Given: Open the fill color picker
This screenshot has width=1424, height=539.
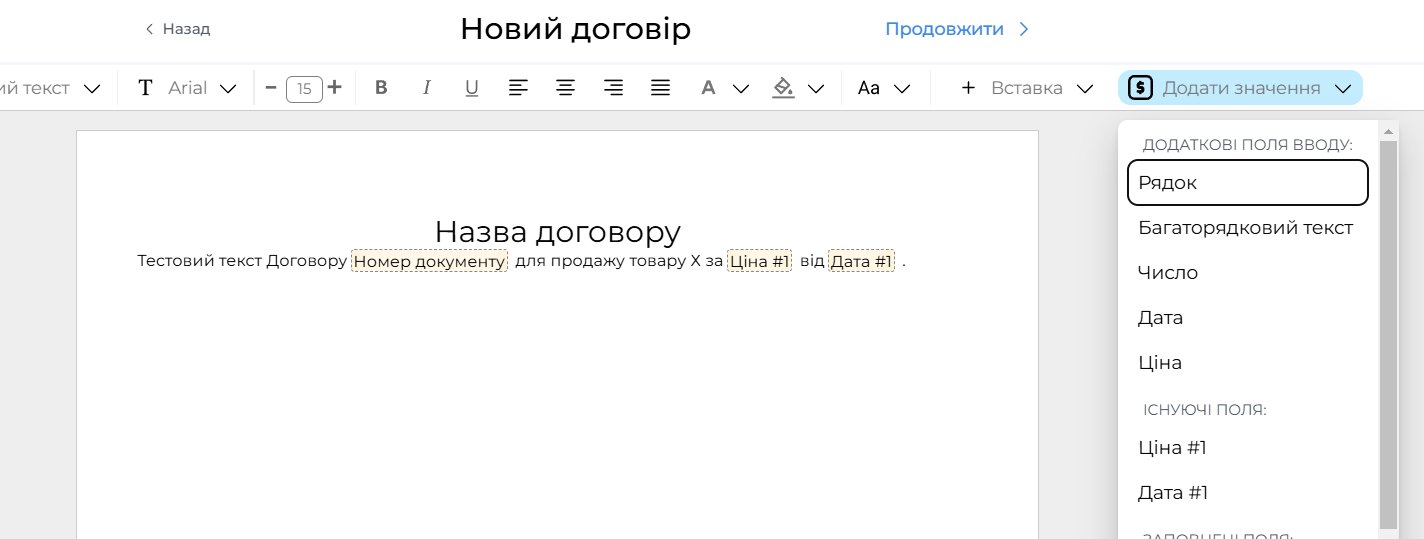Looking at the screenshot, I should tap(797, 88).
